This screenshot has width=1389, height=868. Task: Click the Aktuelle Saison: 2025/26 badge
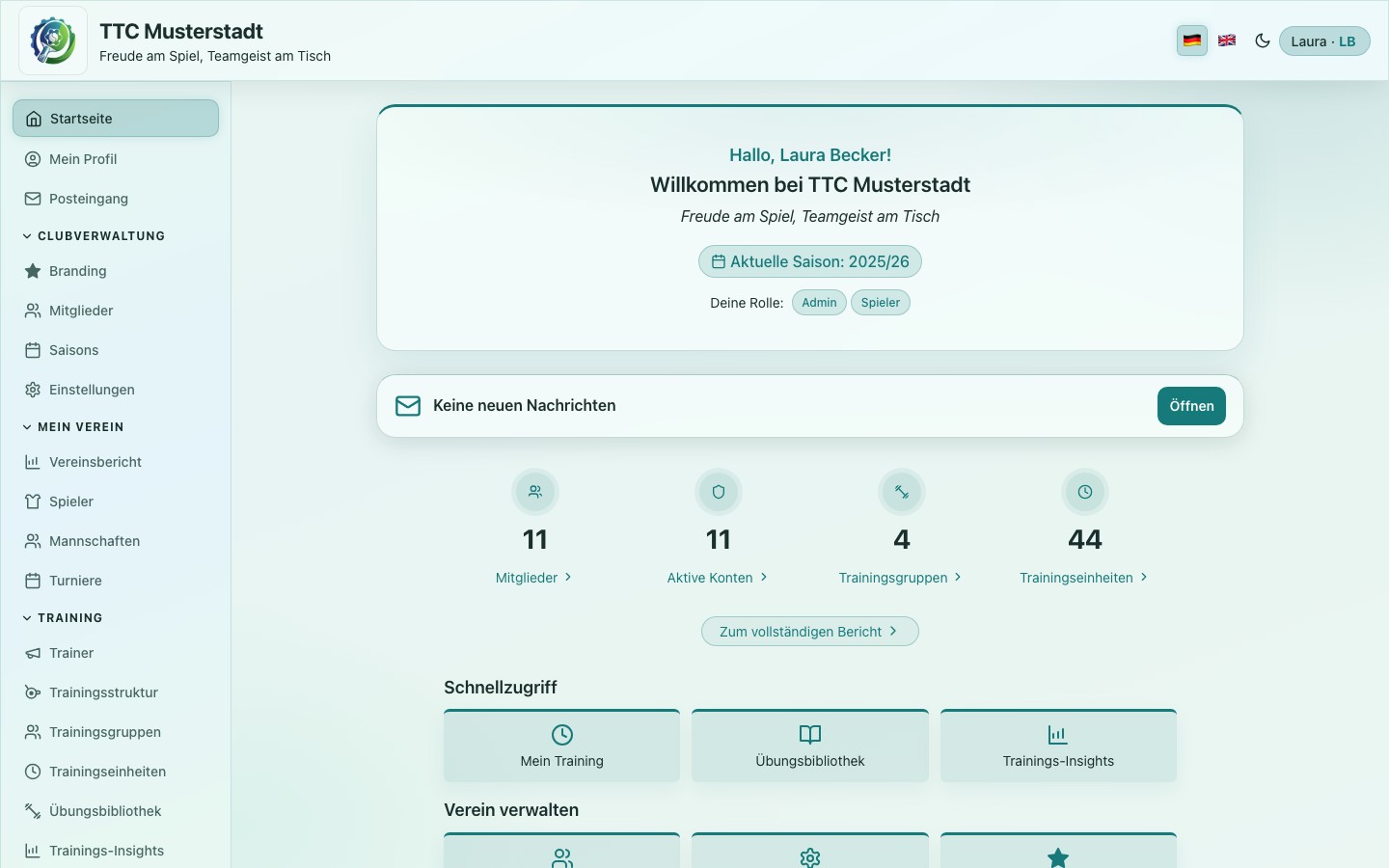(810, 261)
